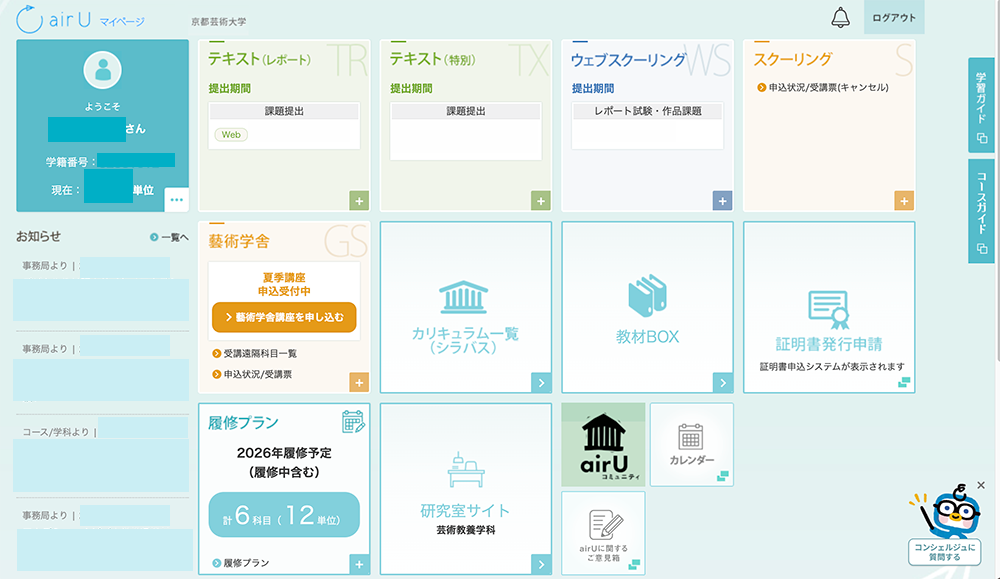Click calendar-edit icon in 履修プラン card
Screen dimensions: 1000x579
(x=353, y=421)
